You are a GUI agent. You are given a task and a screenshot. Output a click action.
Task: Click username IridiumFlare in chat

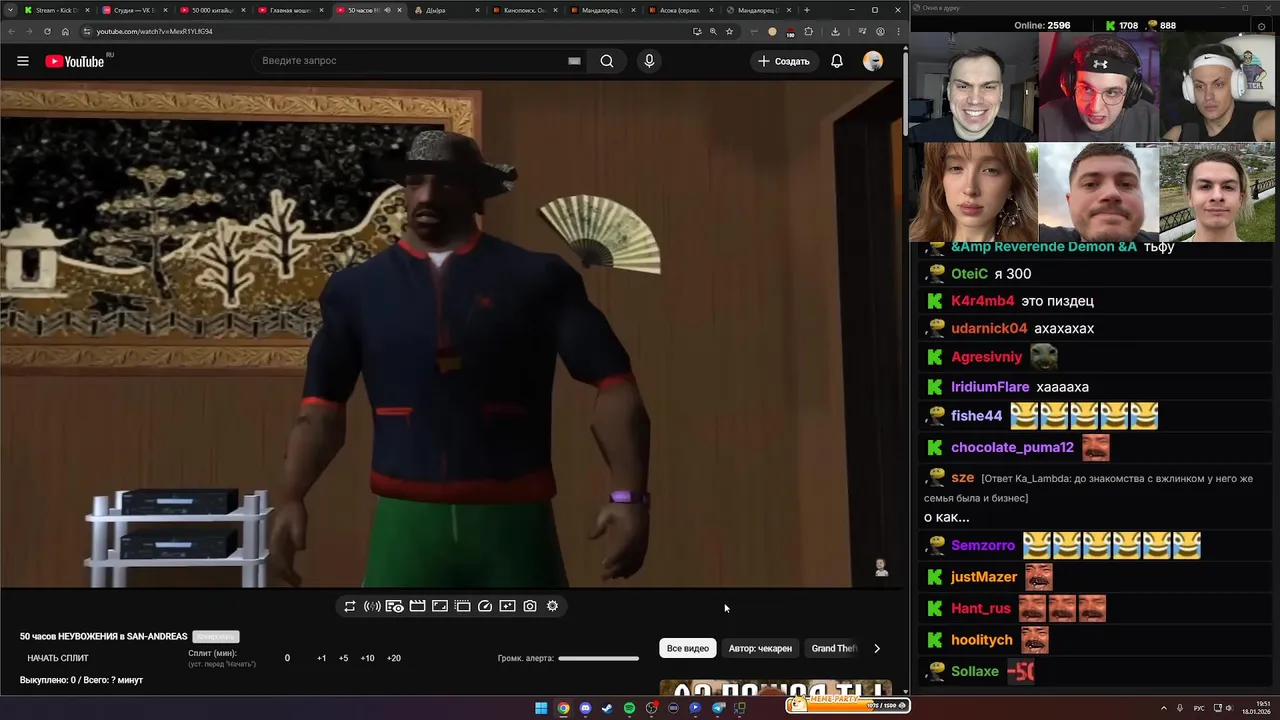990,387
